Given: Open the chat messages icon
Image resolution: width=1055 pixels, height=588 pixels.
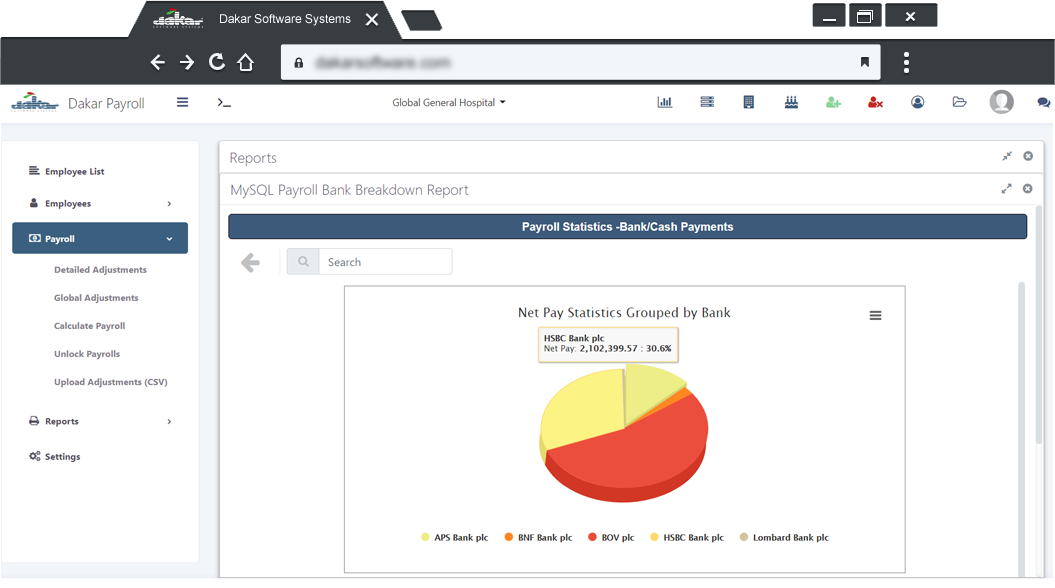Looking at the screenshot, I should 1043,102.
